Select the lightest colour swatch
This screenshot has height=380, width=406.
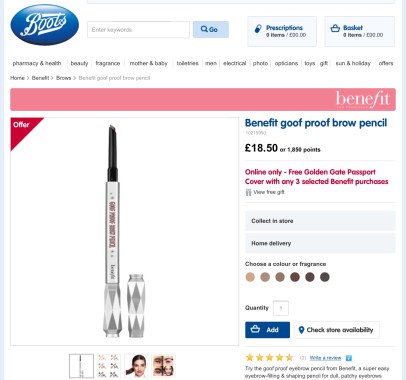pyautogui.click(x=250, y=277)
